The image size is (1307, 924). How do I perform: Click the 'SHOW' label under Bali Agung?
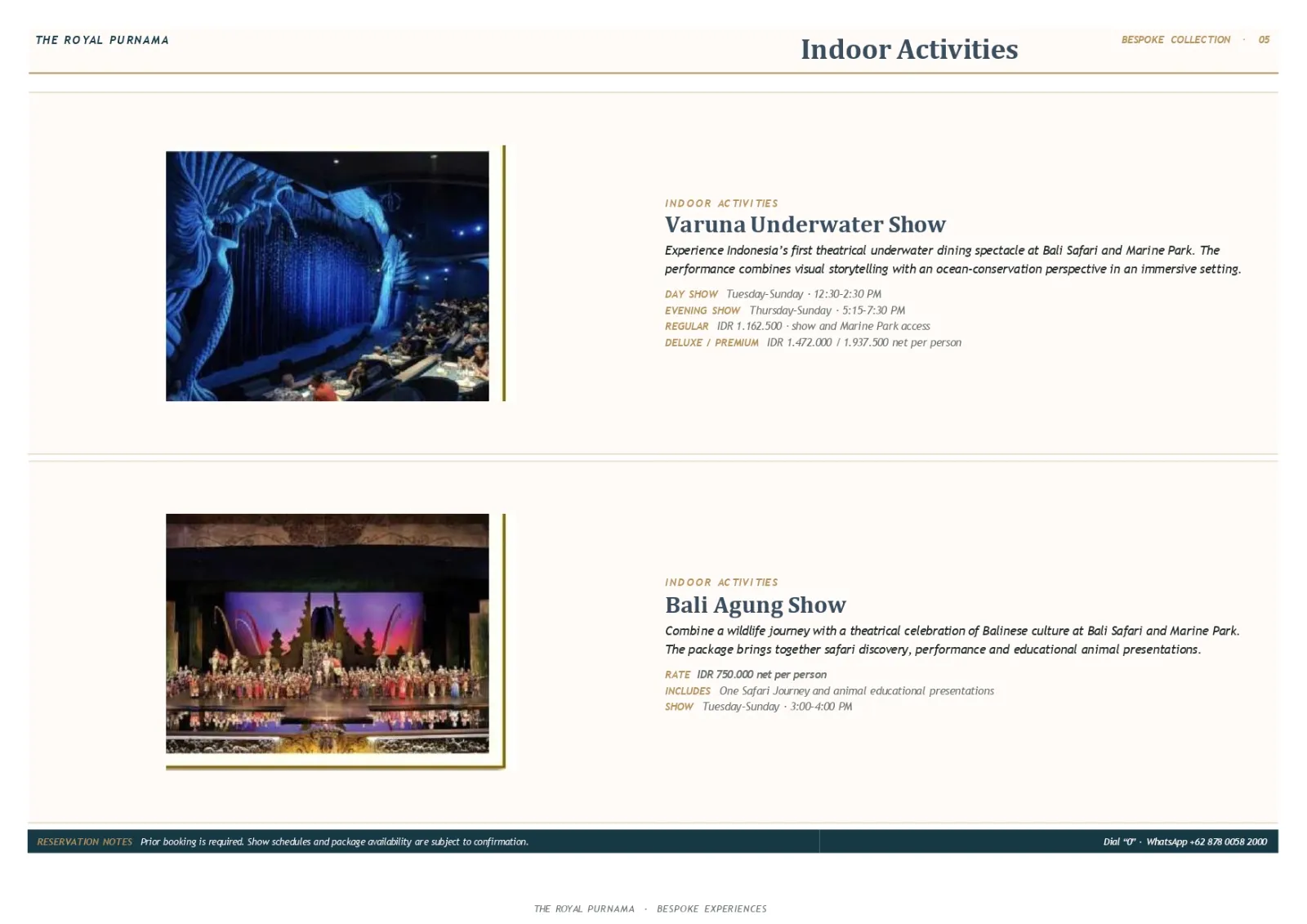coord(679,707)
